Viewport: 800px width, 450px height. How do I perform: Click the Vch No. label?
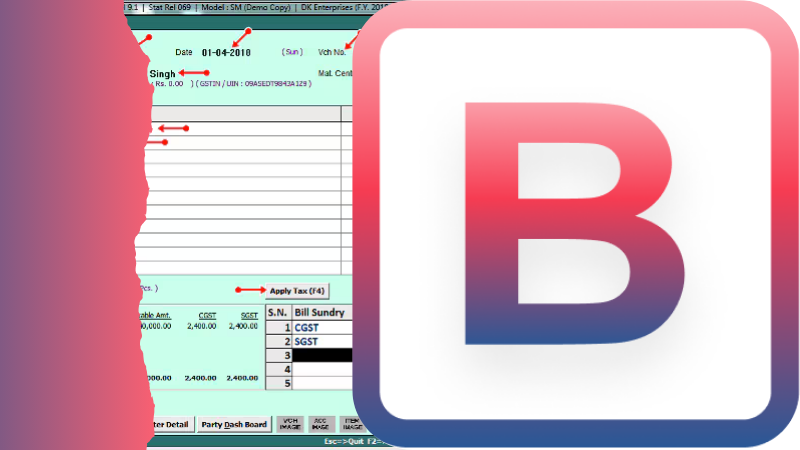332,52
